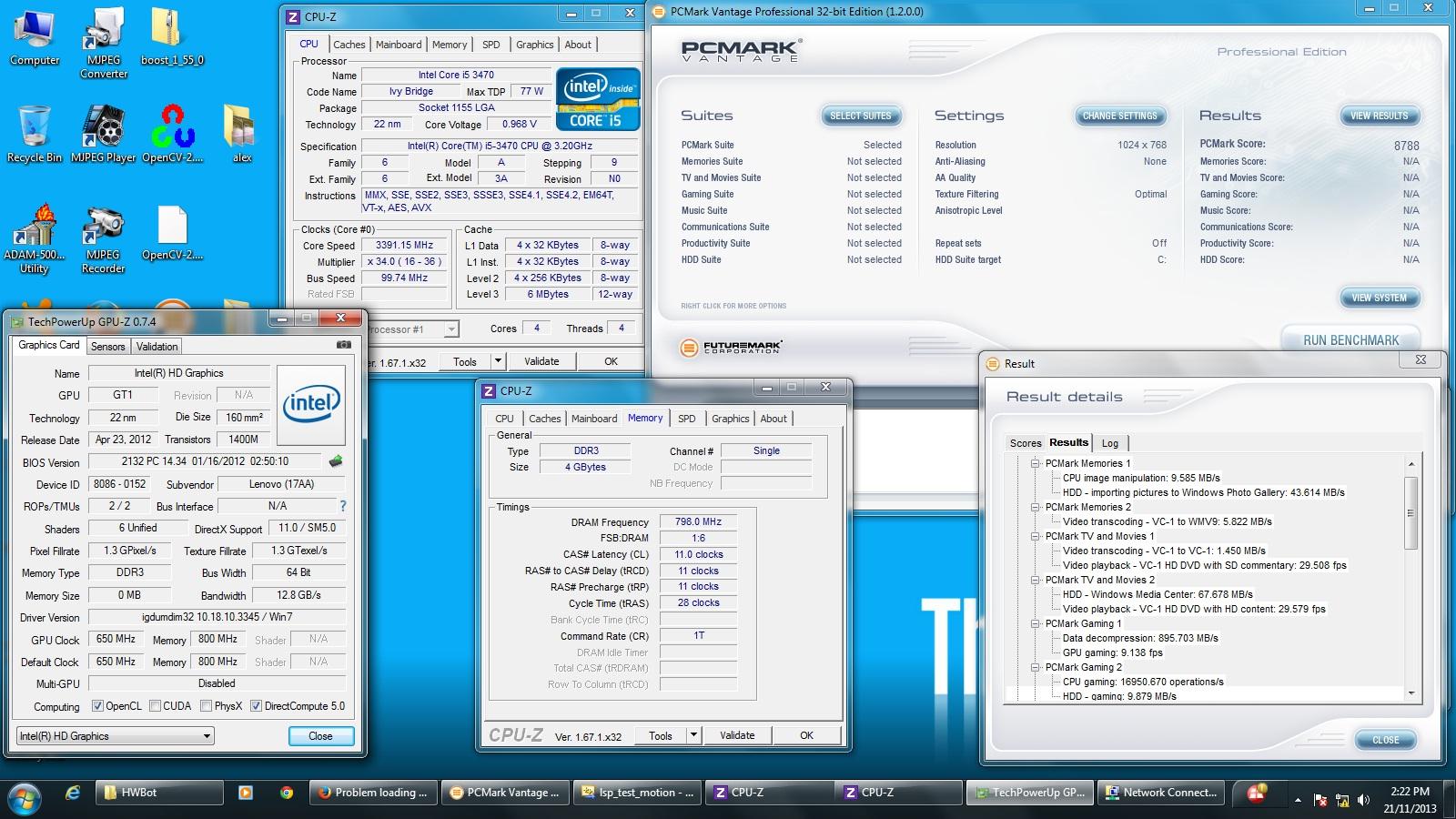Open the Windows Start orb
Viewport: 1456px width, 819px height.
pos(25,798)
